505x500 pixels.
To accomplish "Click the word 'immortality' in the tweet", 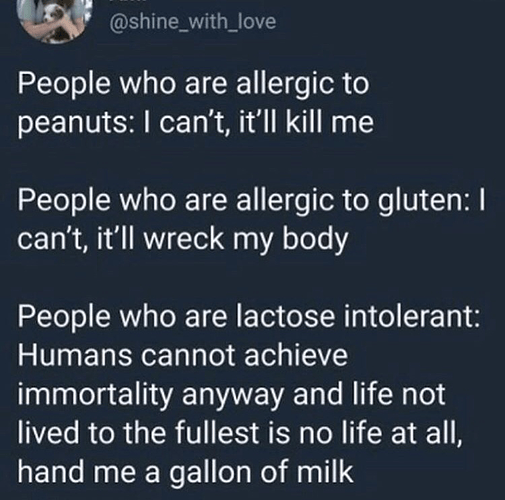I will tap(95, 394).
